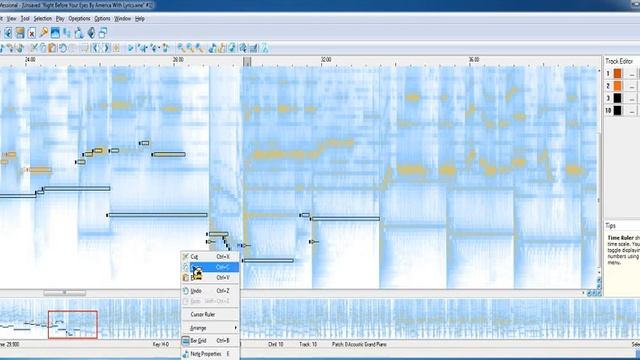Toggle Cursor Ruler in the context menu
This screenshot has width=640, height=360.
[210, 314]
